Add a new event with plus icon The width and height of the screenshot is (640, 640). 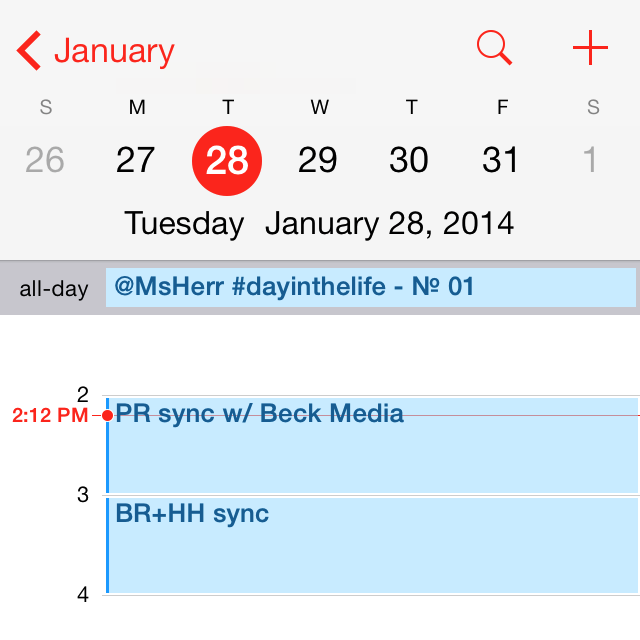(x=590, y=47)
